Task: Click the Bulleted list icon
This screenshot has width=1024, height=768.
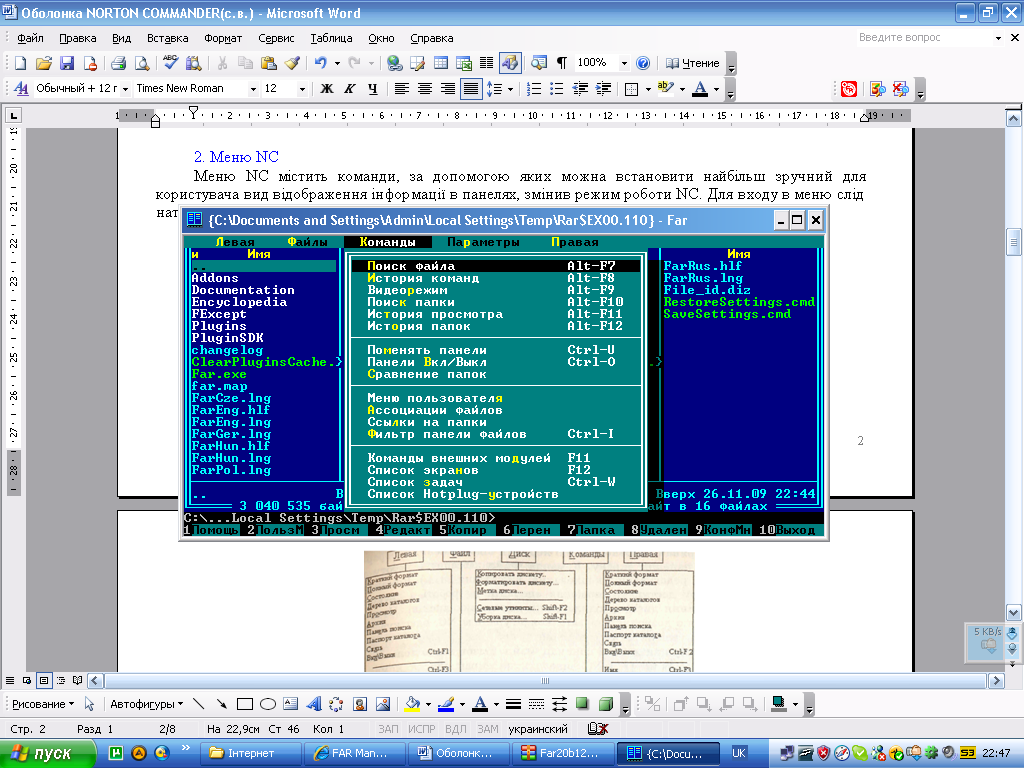Action: click(556, 89)
